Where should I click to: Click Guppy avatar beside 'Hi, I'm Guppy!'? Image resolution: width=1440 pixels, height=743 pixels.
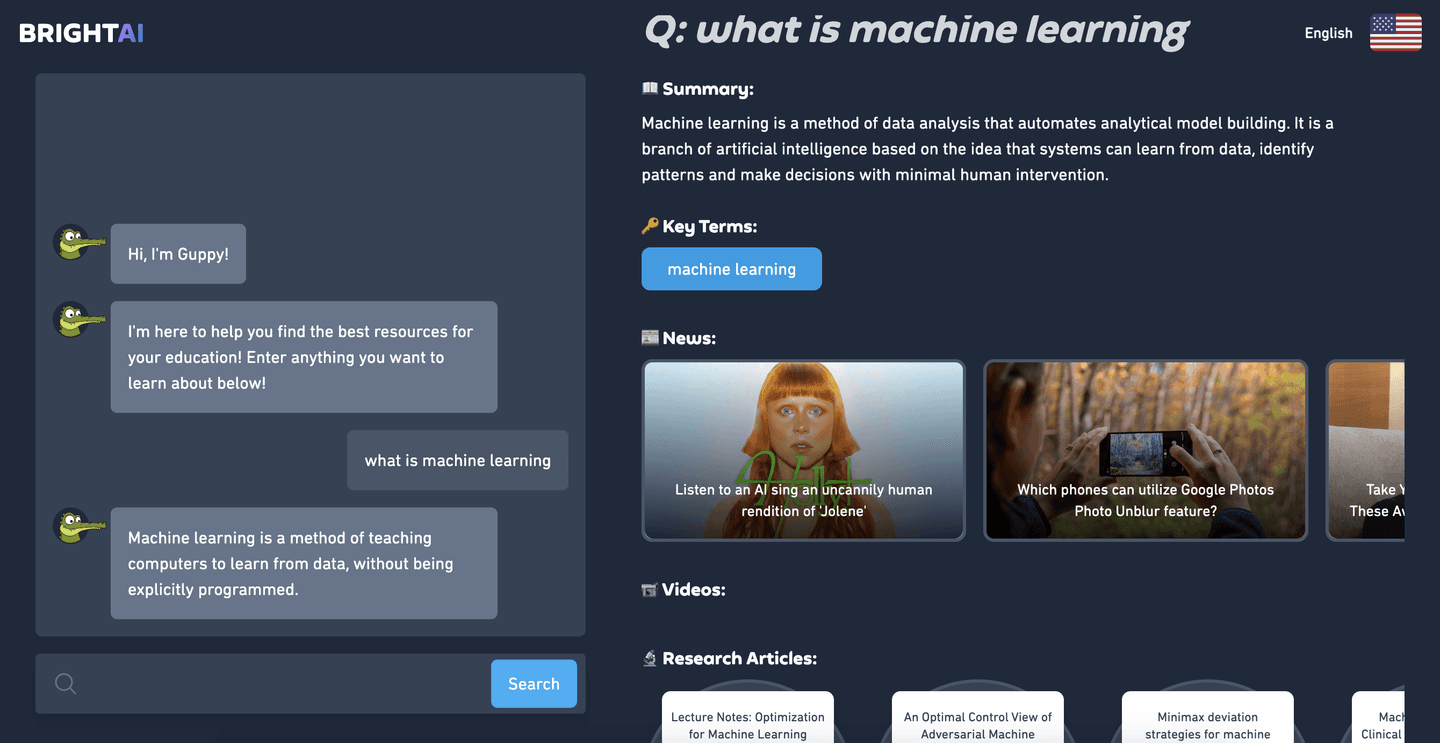78,243
